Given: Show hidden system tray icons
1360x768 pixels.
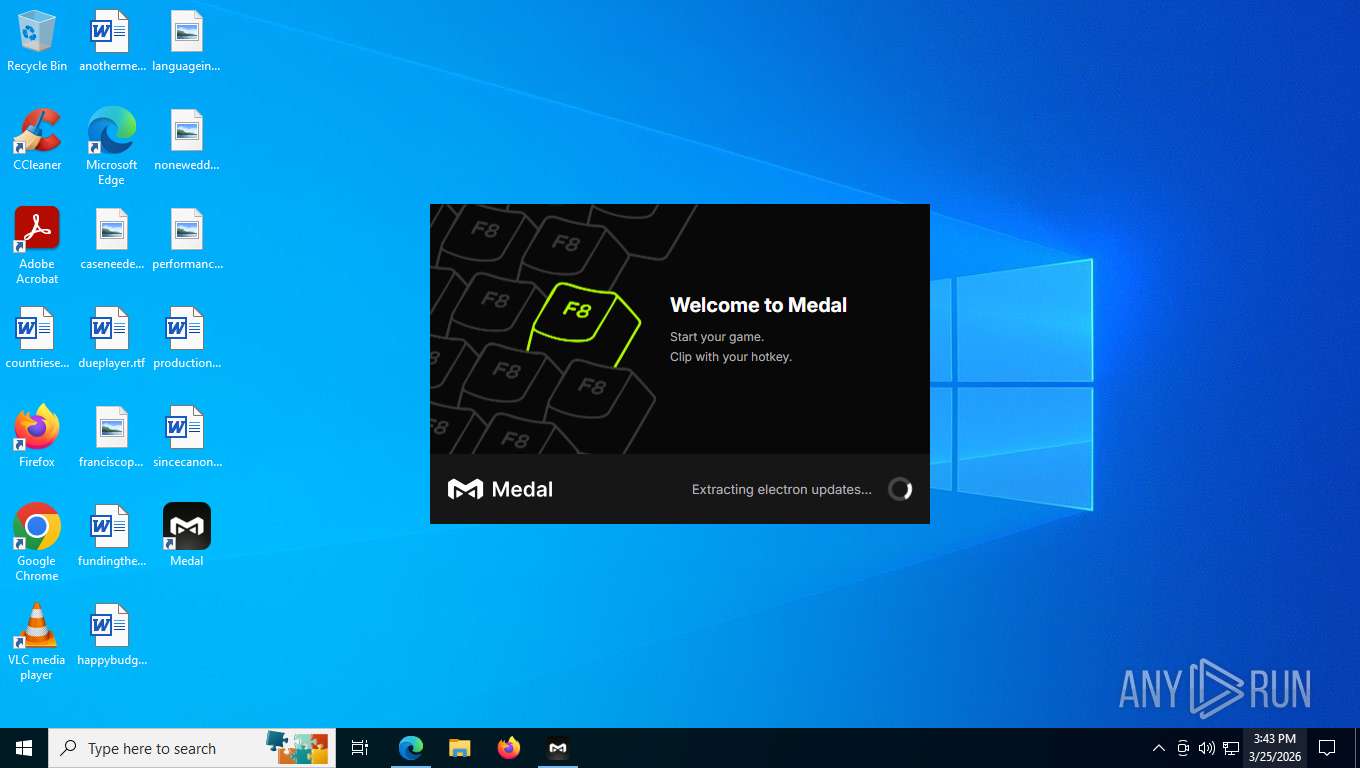Looking at the screenshot, I should pyautogui.click(x=1158, y=748).
